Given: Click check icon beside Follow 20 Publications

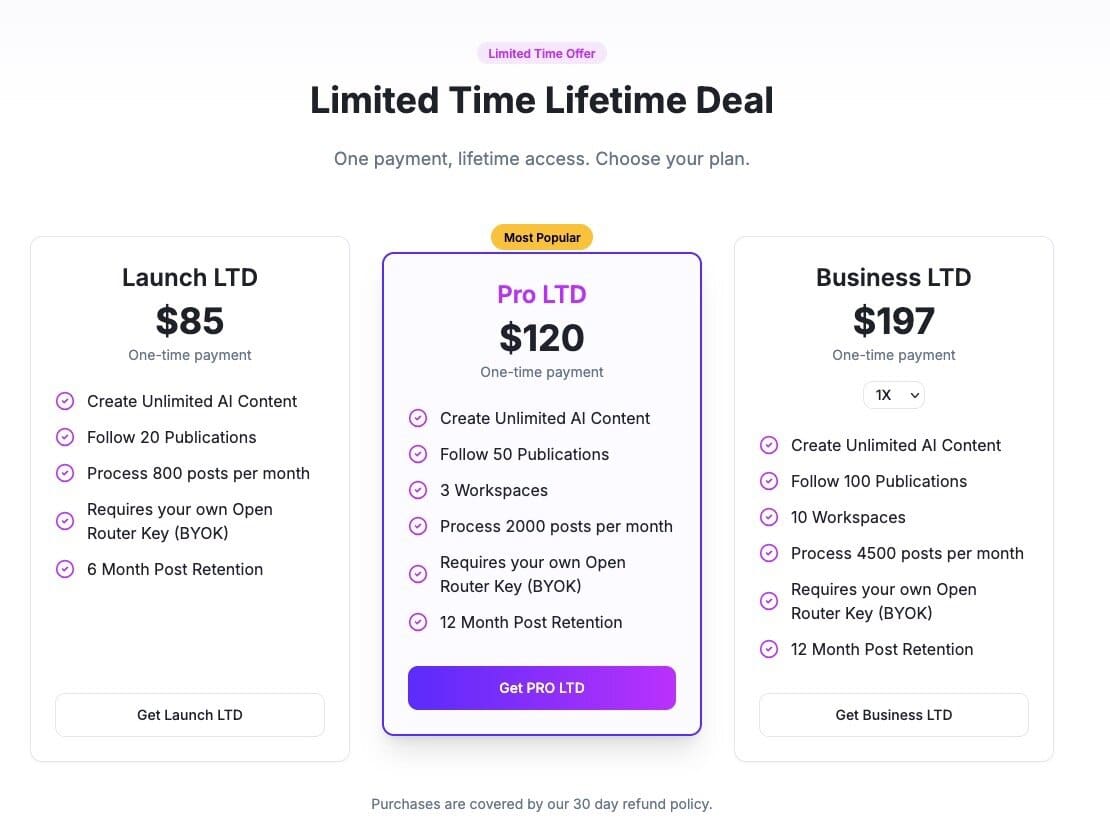Looking at the screenshot, I should [x=65, y=437].
